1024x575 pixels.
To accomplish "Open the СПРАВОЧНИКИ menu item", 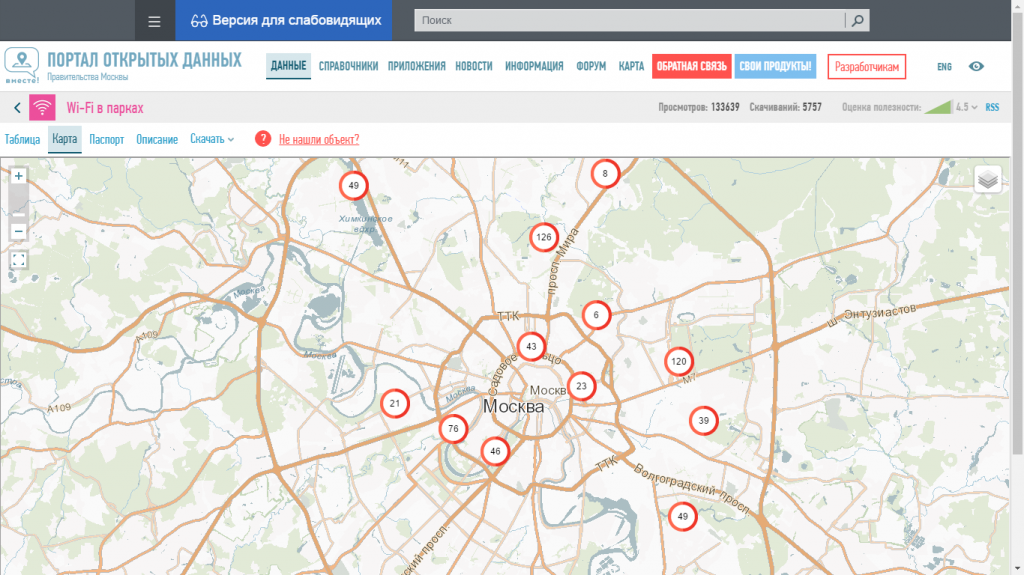I will 348,66.
